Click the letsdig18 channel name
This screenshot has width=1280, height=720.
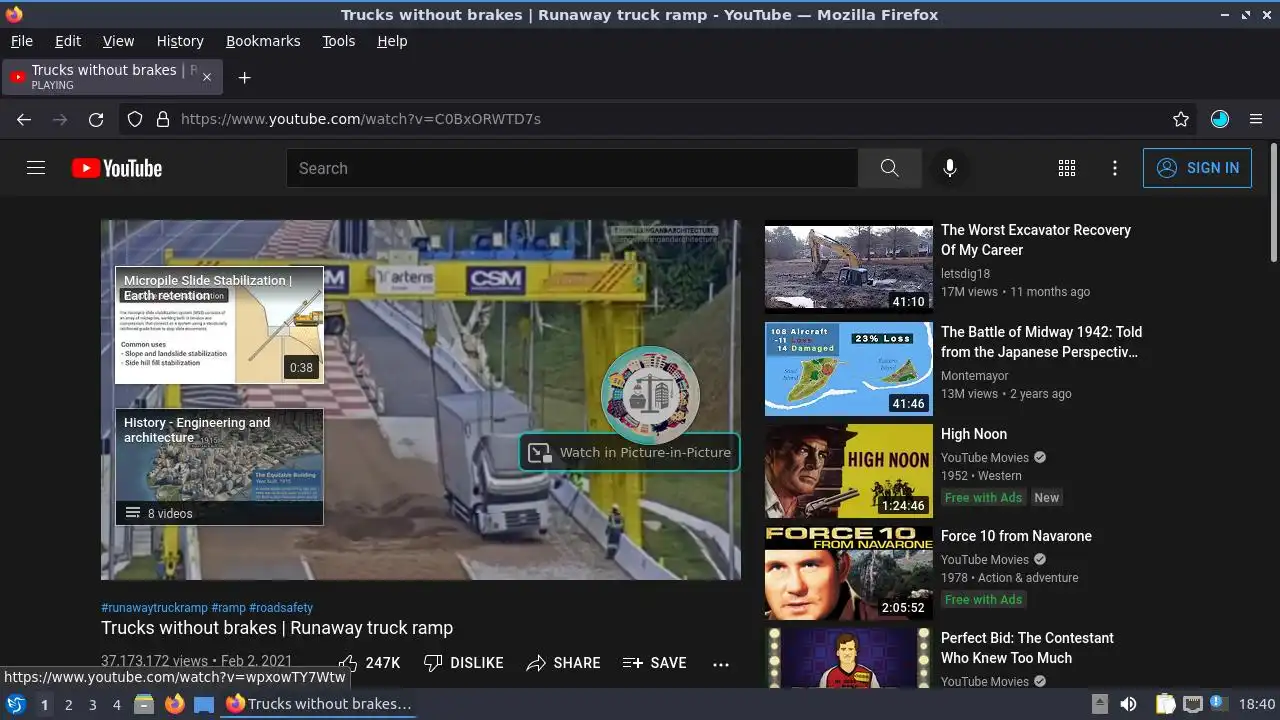click(x=965, y=274)
